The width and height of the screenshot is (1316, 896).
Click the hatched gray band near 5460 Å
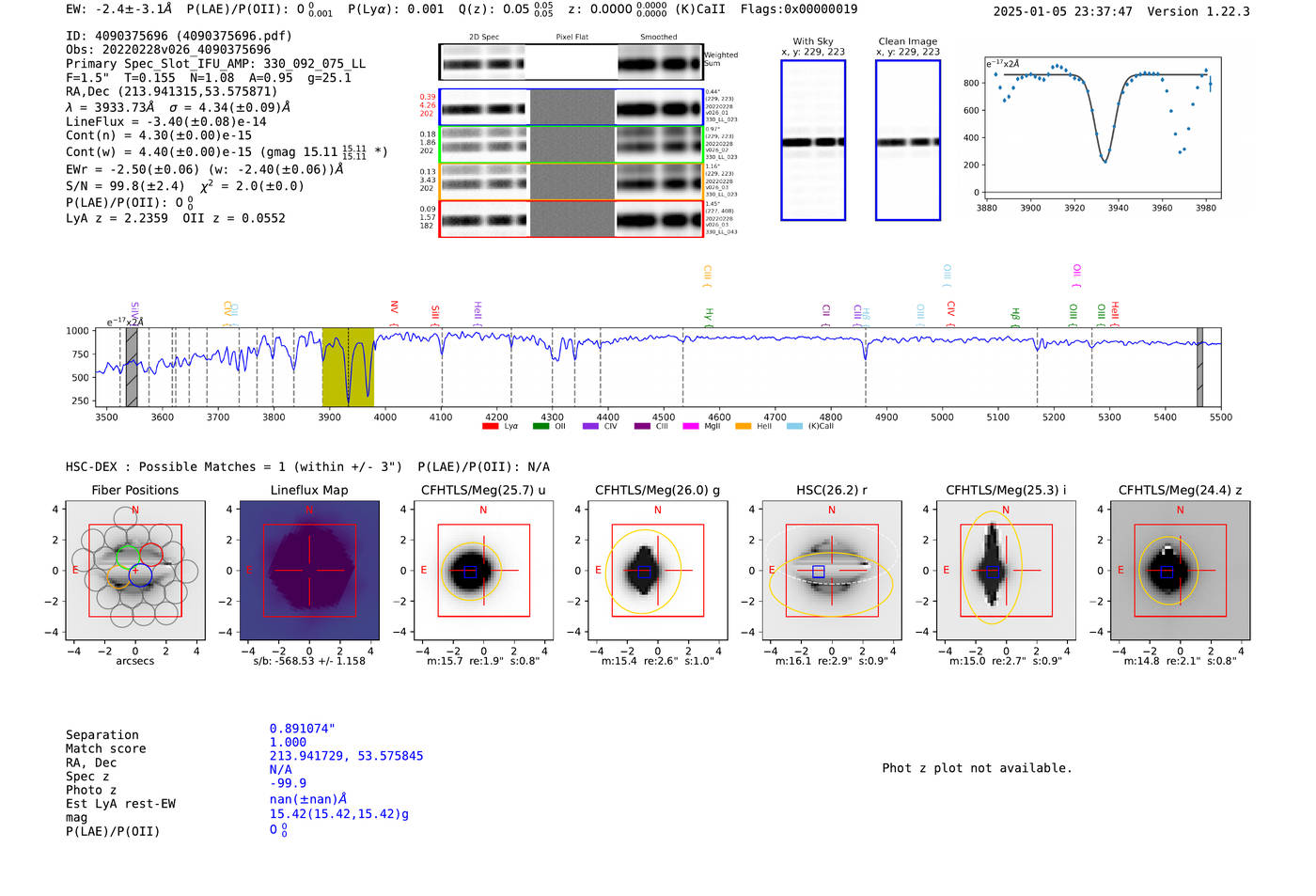(x=1199, y=367)
